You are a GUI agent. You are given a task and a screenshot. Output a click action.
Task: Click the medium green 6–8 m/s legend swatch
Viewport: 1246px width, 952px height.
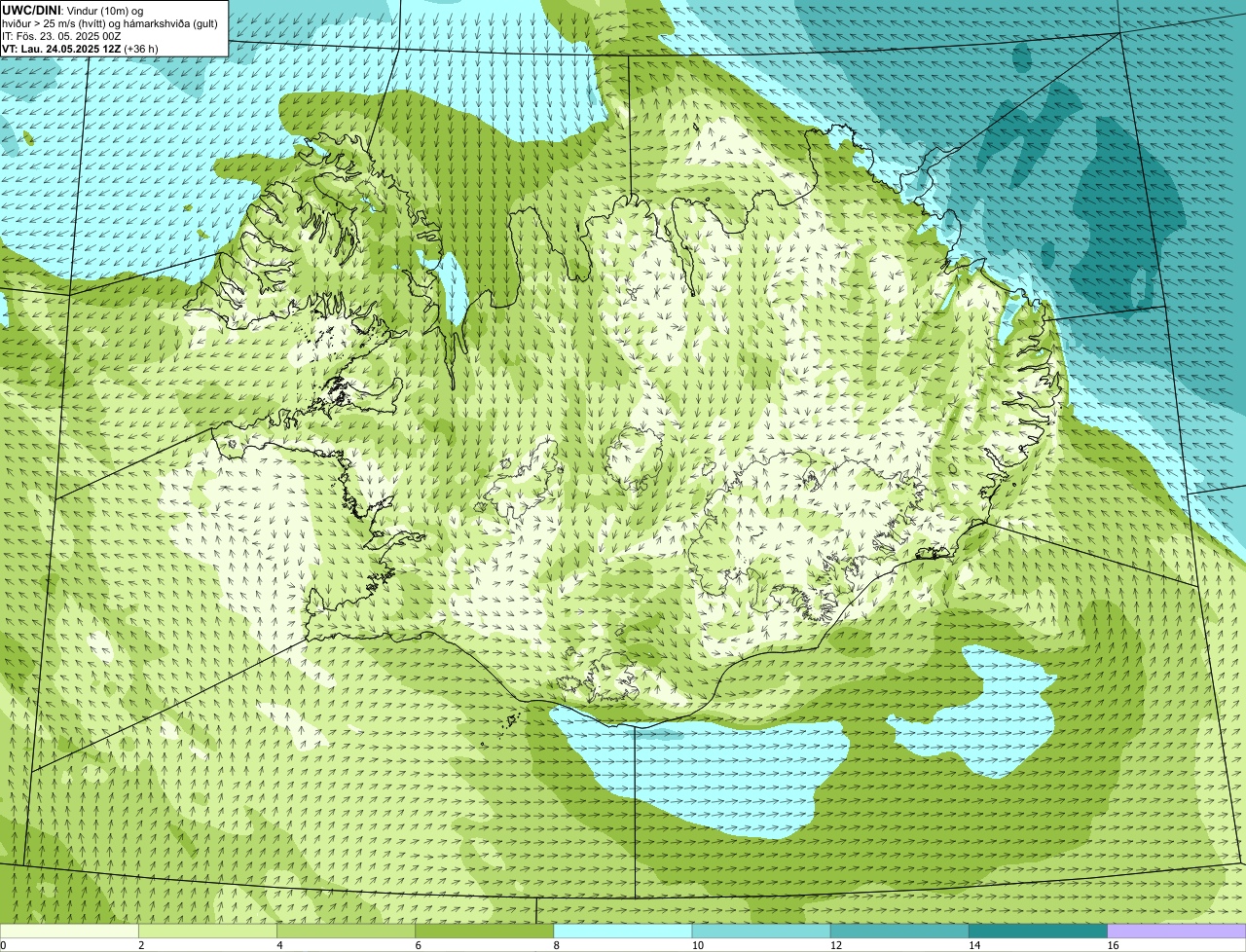[484, 932]
